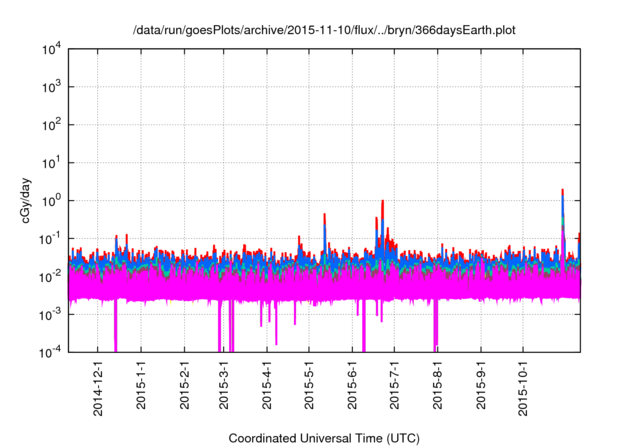
Task: Click the 2015-6-1 date tick label
Action: pos(352,390)
